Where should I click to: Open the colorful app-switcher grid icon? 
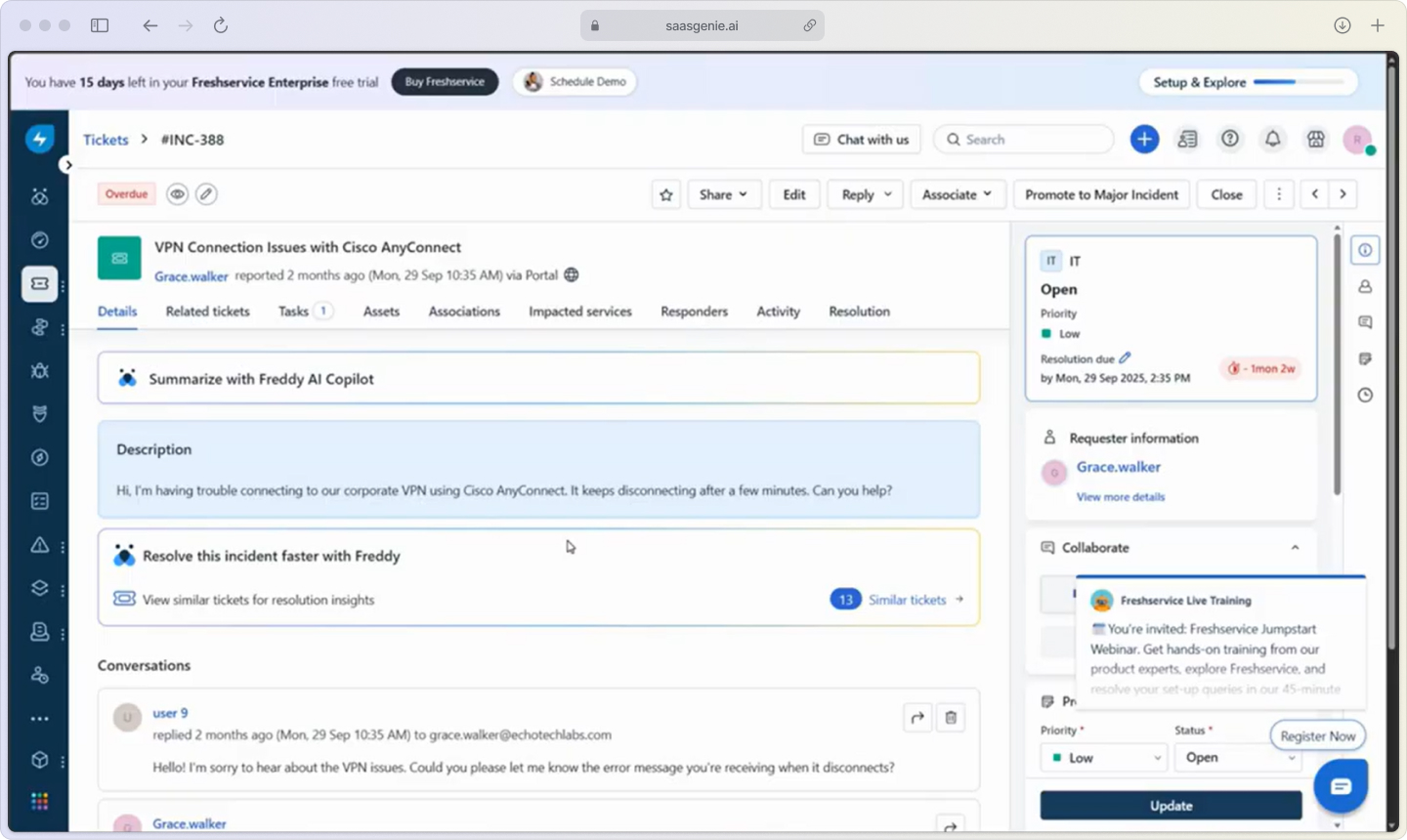pyautogui.click(x=40, y=802)
